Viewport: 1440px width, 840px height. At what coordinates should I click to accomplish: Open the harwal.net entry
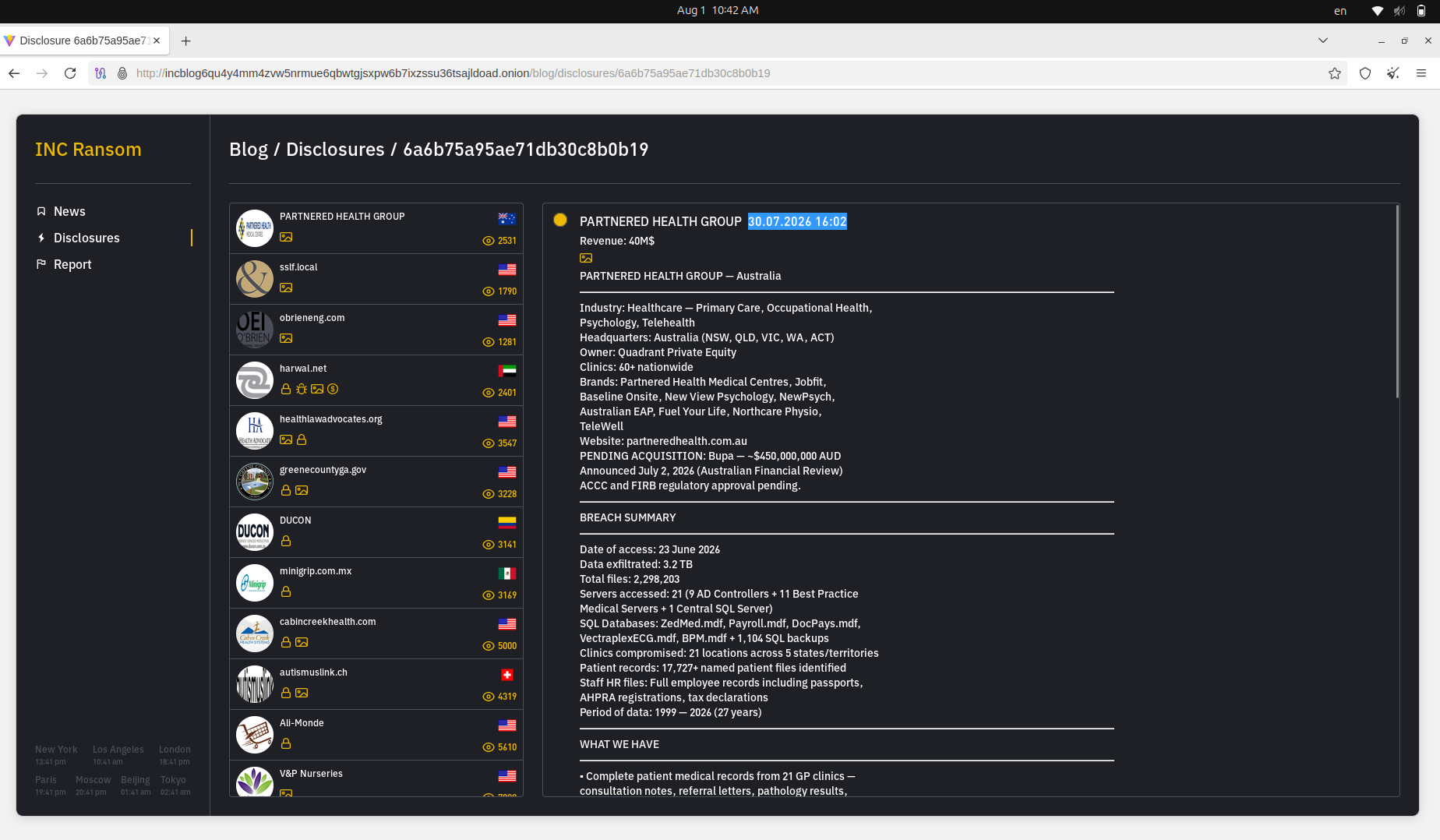376,380
